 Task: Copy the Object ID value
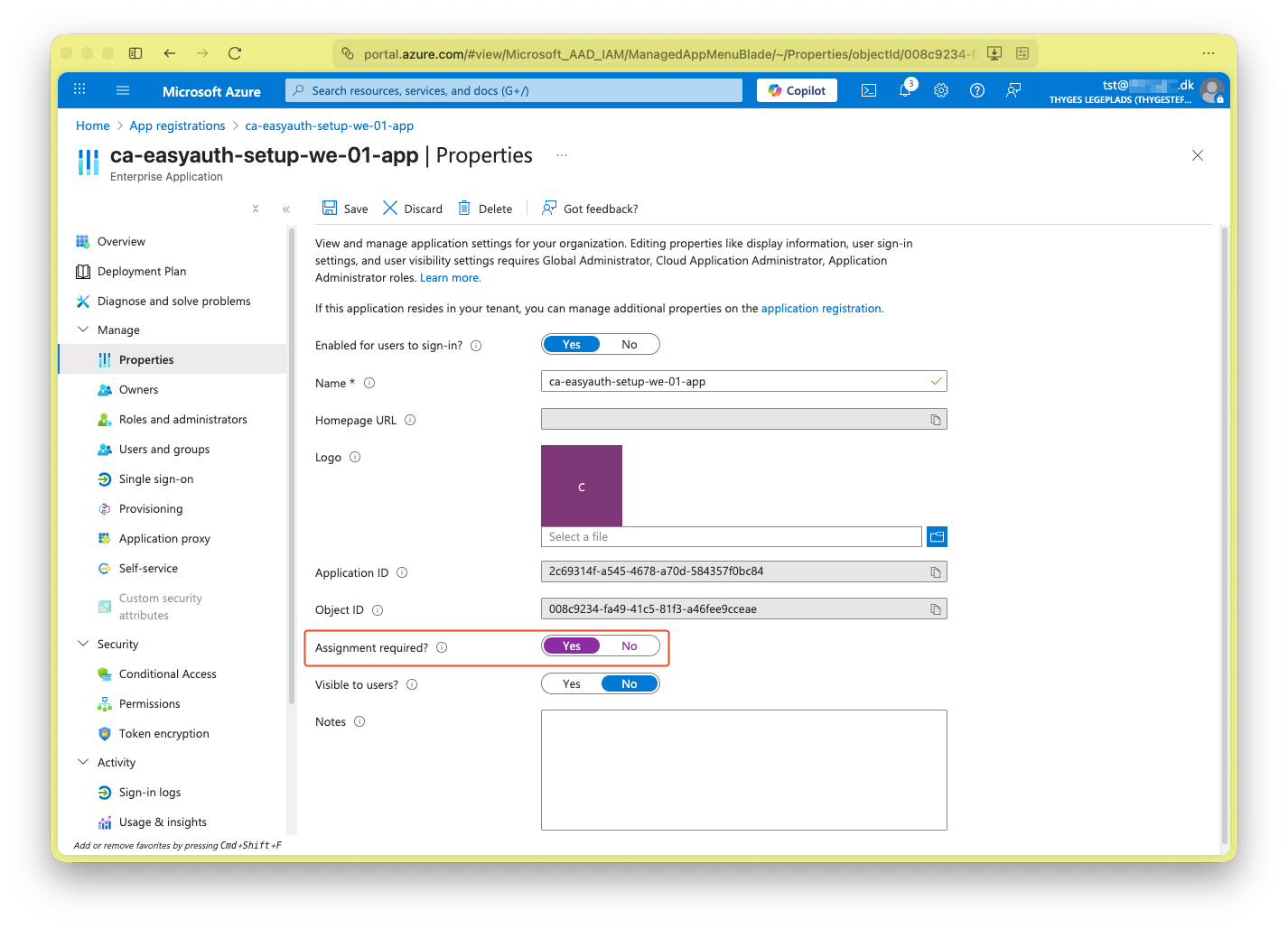coord(936,609)
